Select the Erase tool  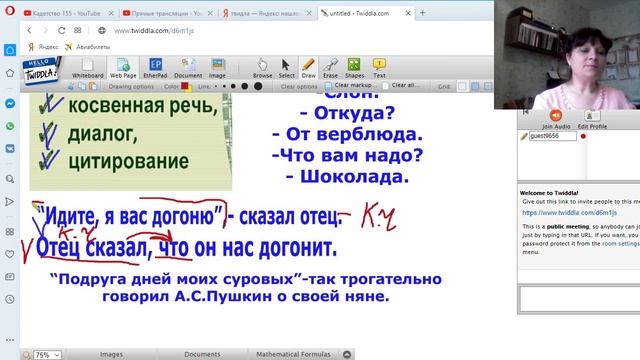[330, 68]
